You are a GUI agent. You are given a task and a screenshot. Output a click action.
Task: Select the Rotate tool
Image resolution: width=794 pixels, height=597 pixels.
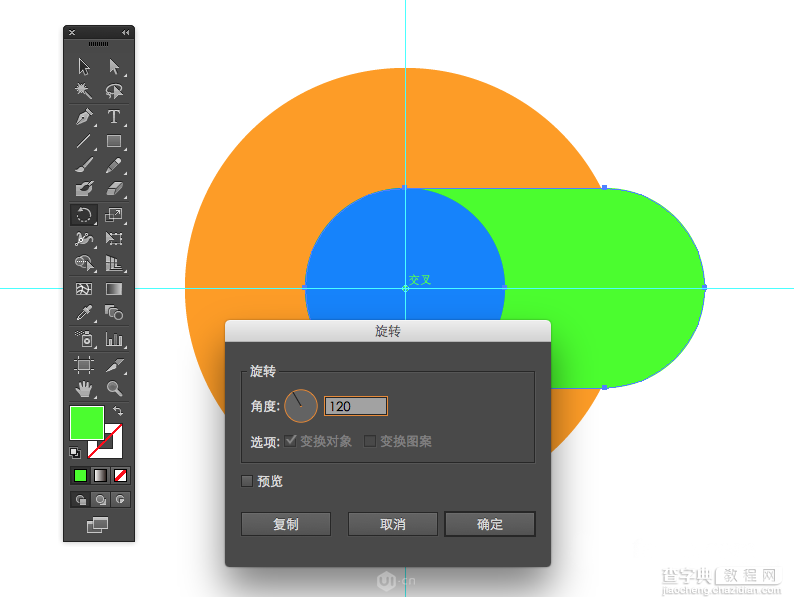[84, 215]
